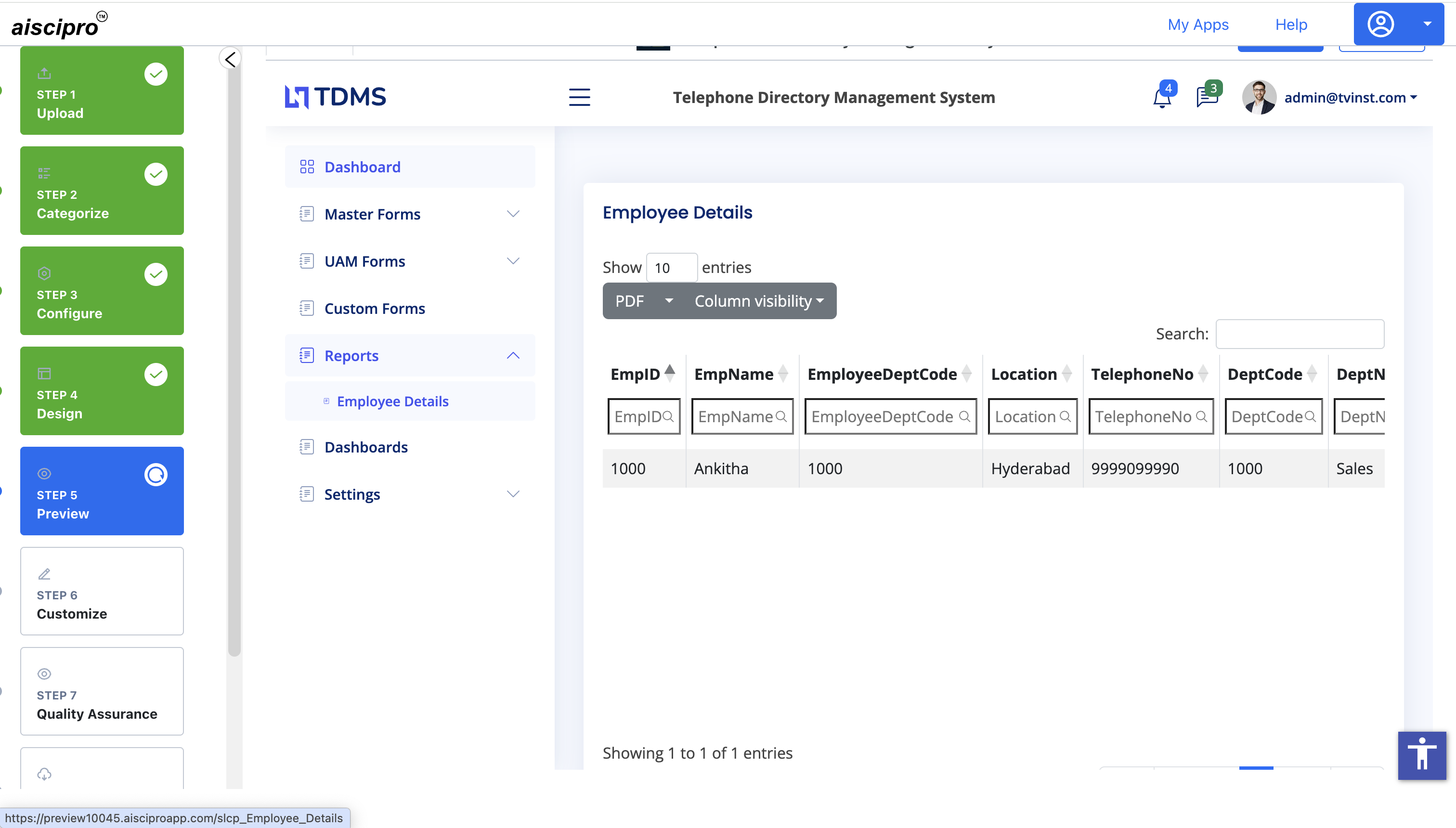Click the Employee Details heading
Viewport: 1456px width, 828px height.
pyautogui.click(x=677, y=212)
